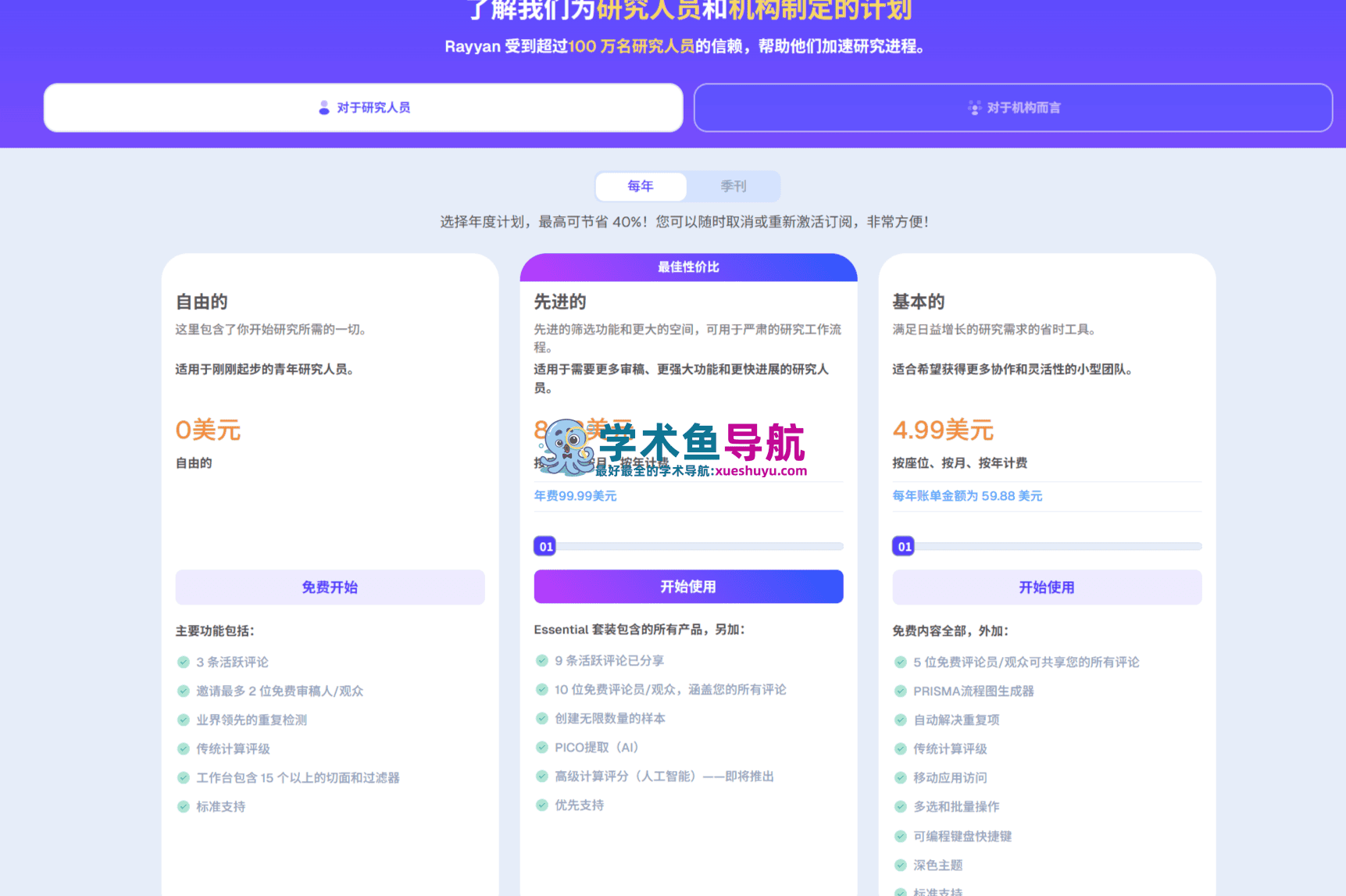Click the check icon next to 3 条活跃评论
1346x896 pixels.
(184, 662)
